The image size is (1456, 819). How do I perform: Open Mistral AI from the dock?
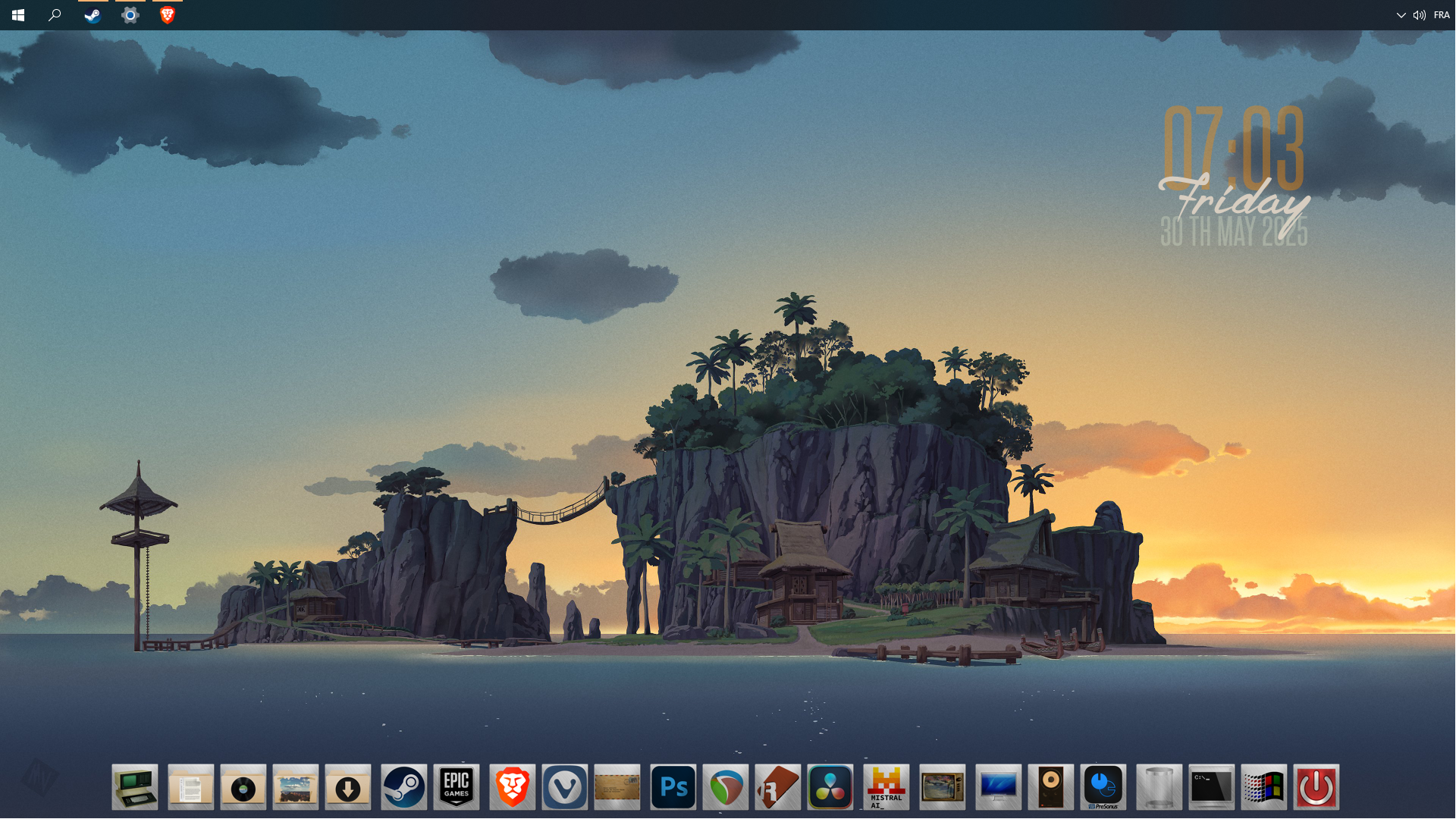[x=886, y=787]
